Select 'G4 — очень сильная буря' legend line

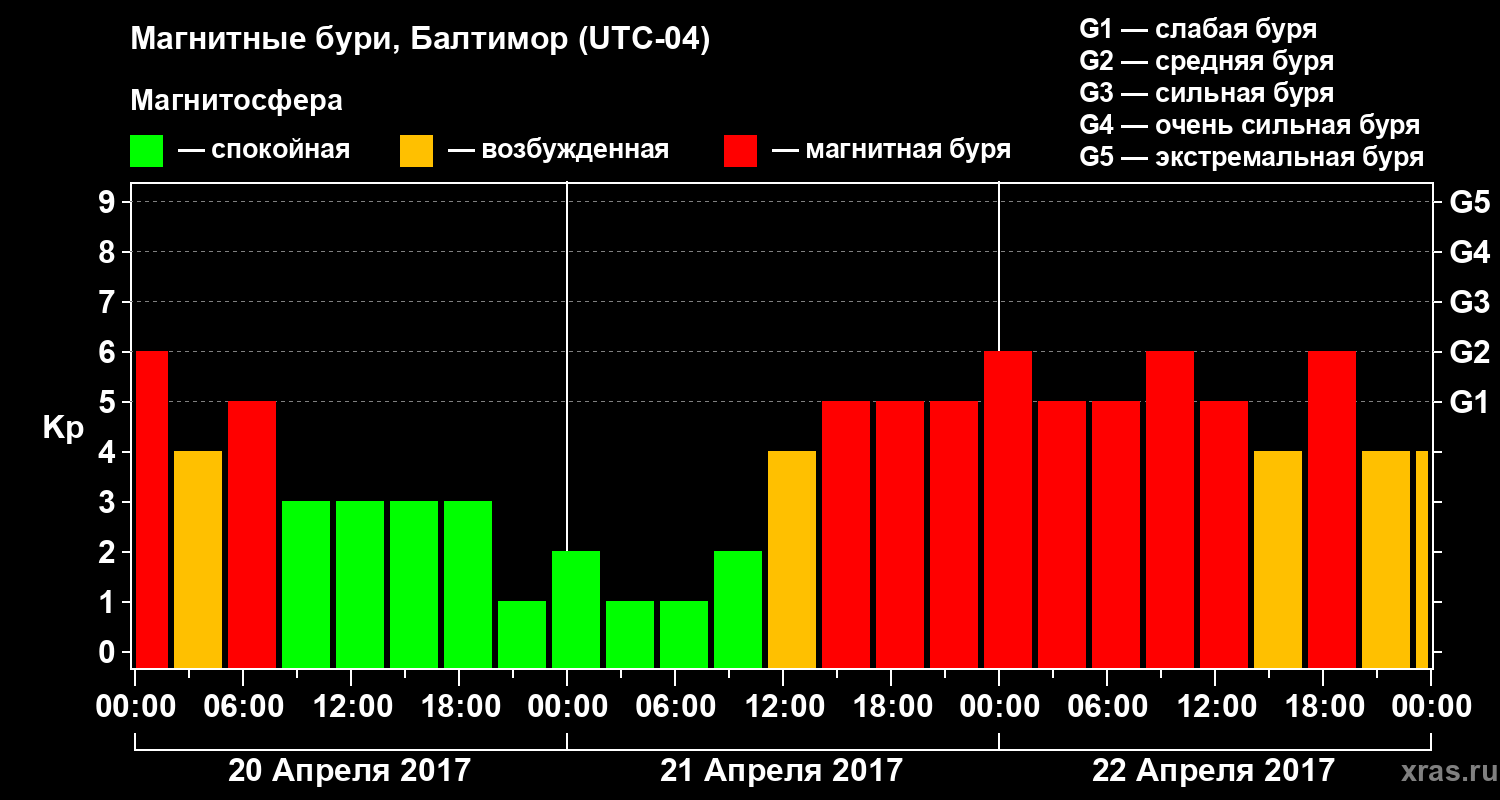point(1250,125)
